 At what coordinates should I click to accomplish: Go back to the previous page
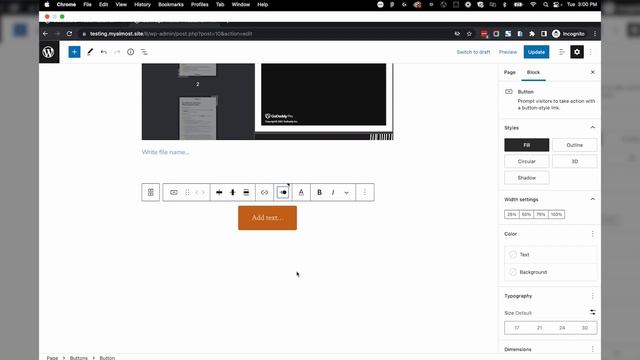point(45,34)
